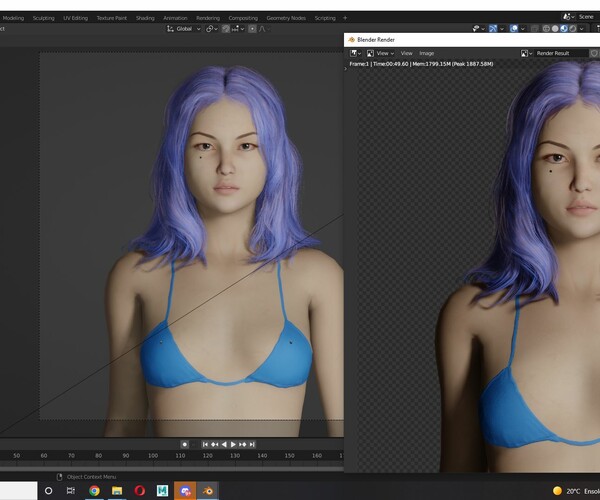Open File Explorer from the taskbar

(x=117, y=490)
